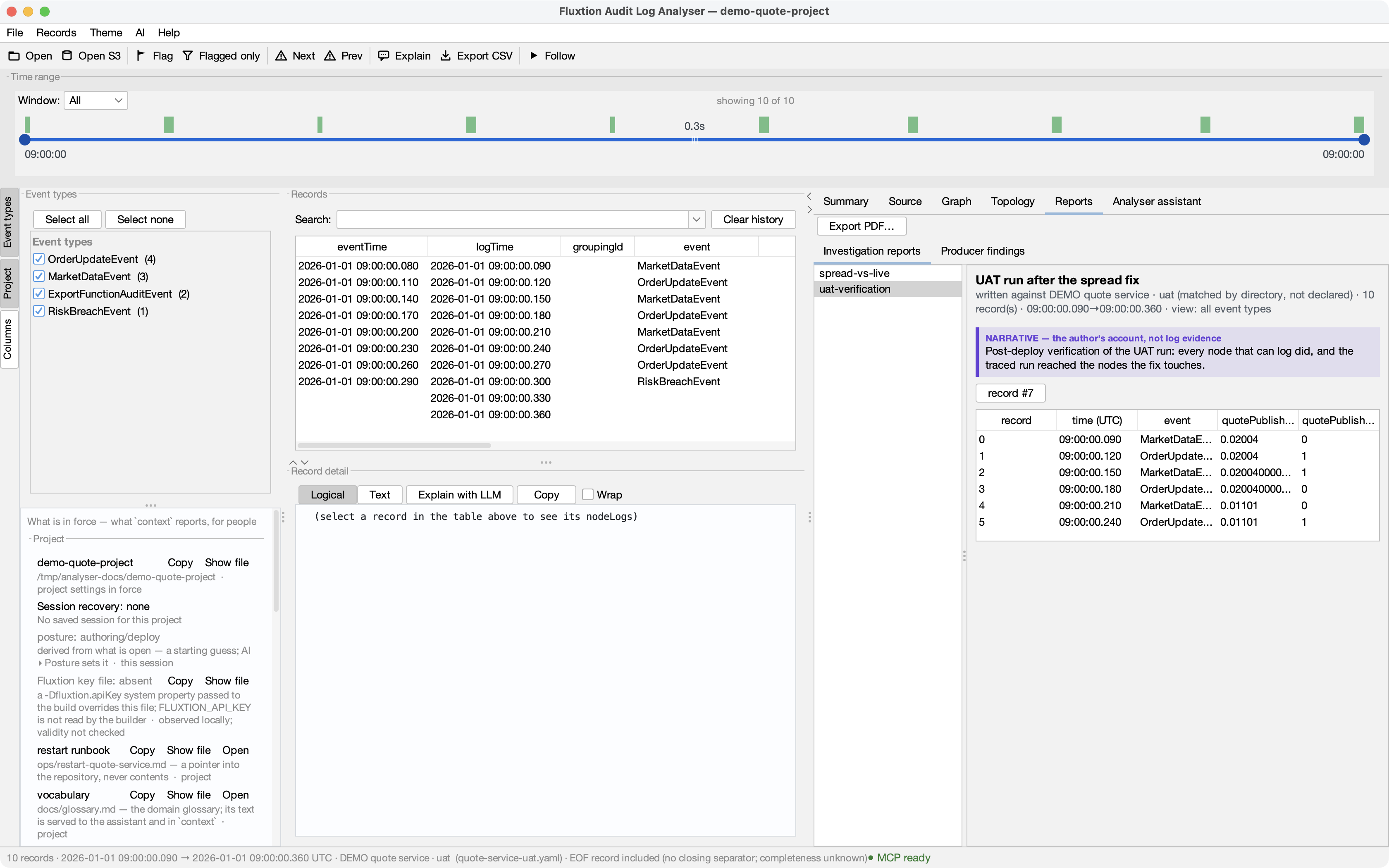Switch record detail to Logical view
Screen dimensions: 1389x868
coord(327,494)
